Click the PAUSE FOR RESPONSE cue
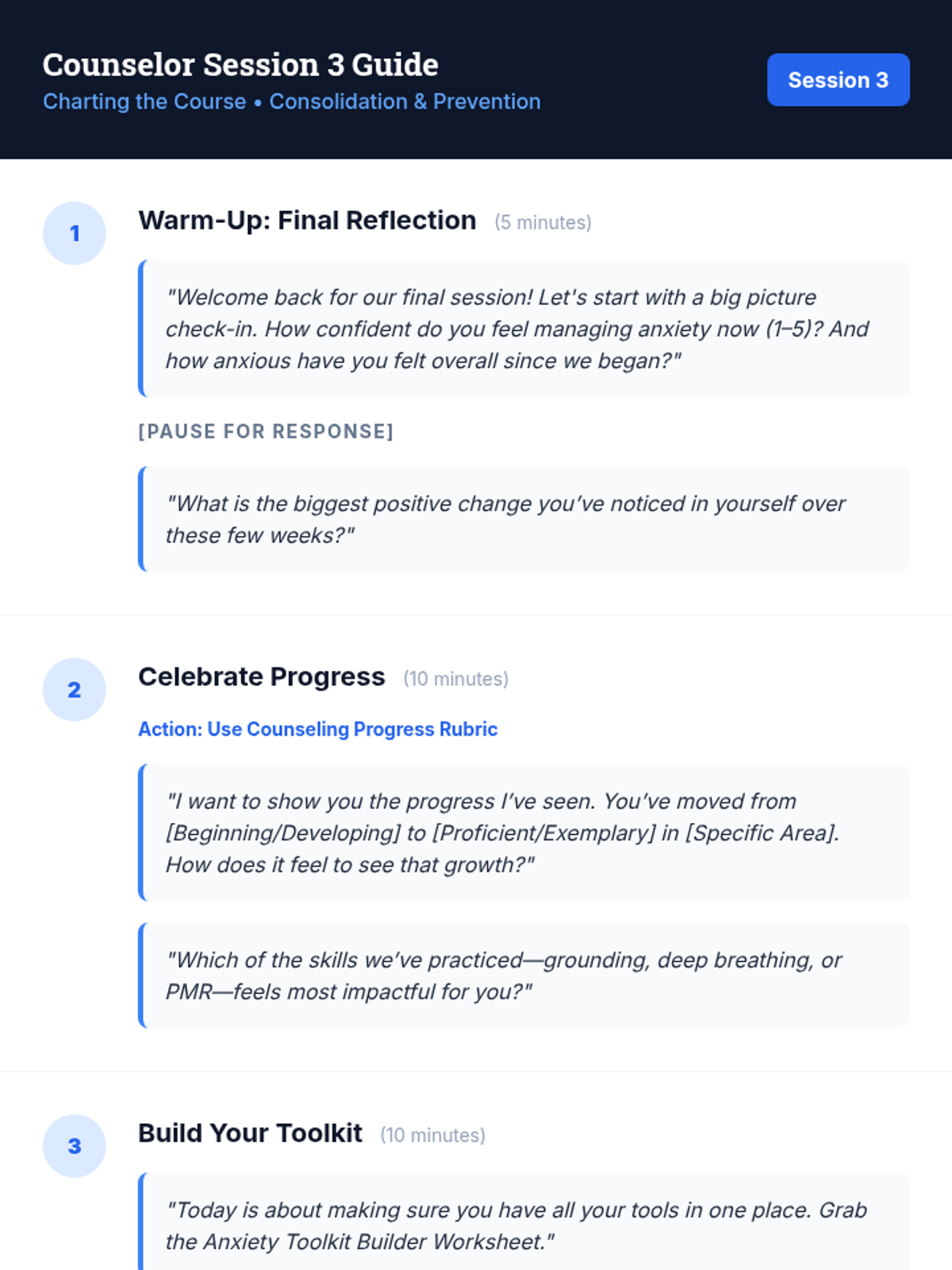Screen dimensions: 952x1270 click(266, 431)
